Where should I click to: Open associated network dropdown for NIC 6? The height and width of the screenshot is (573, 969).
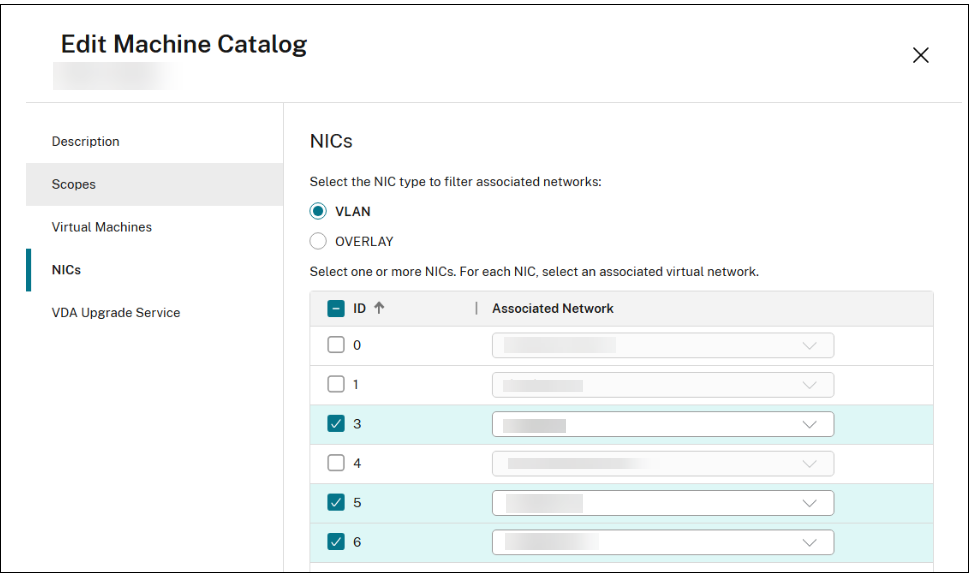(x=662, y=541)
